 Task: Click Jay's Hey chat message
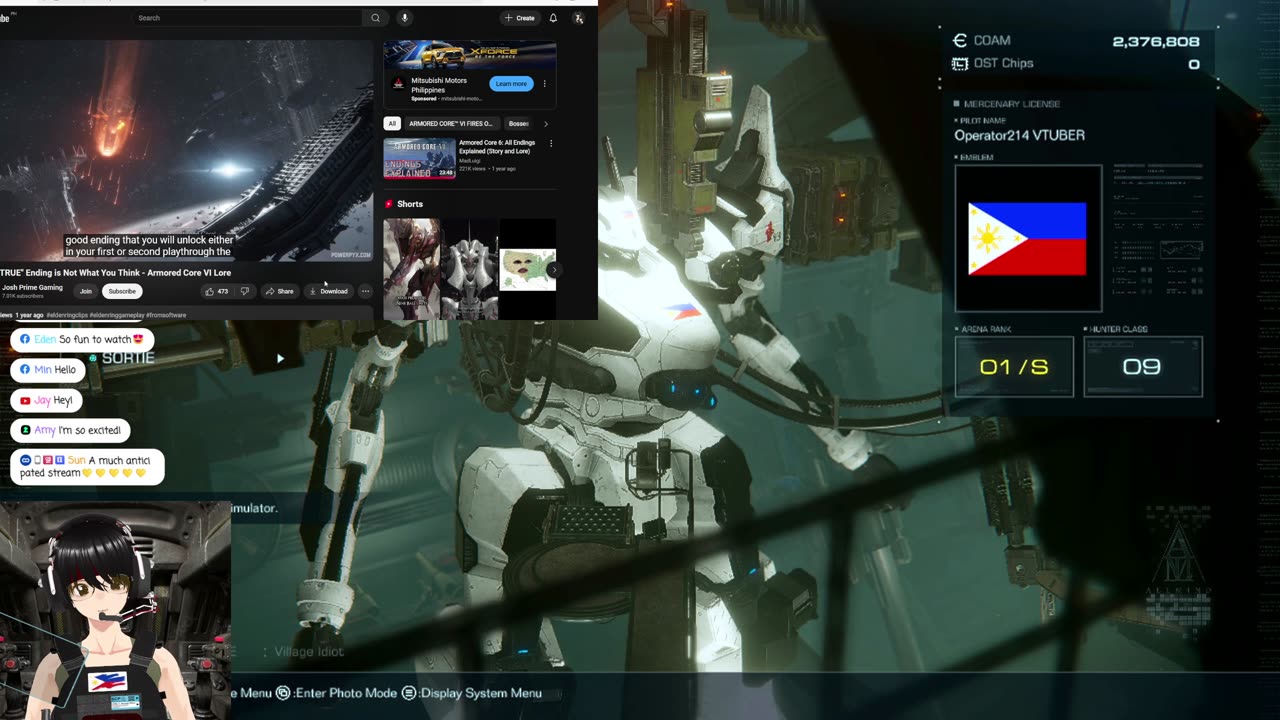pos(46,401)
